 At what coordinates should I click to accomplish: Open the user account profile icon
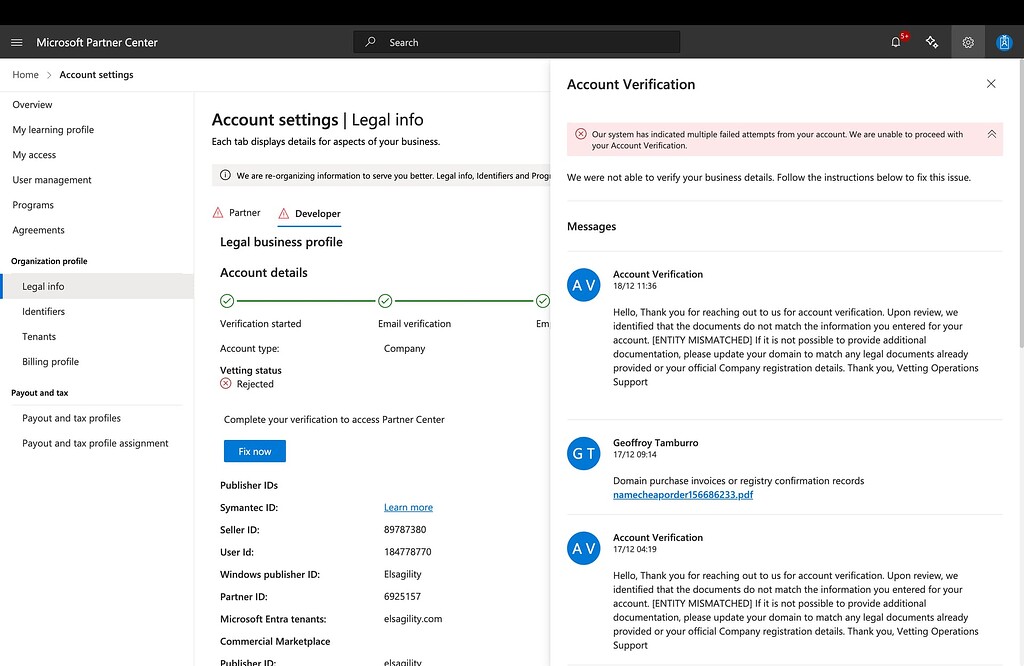[x=1004, y=42]
